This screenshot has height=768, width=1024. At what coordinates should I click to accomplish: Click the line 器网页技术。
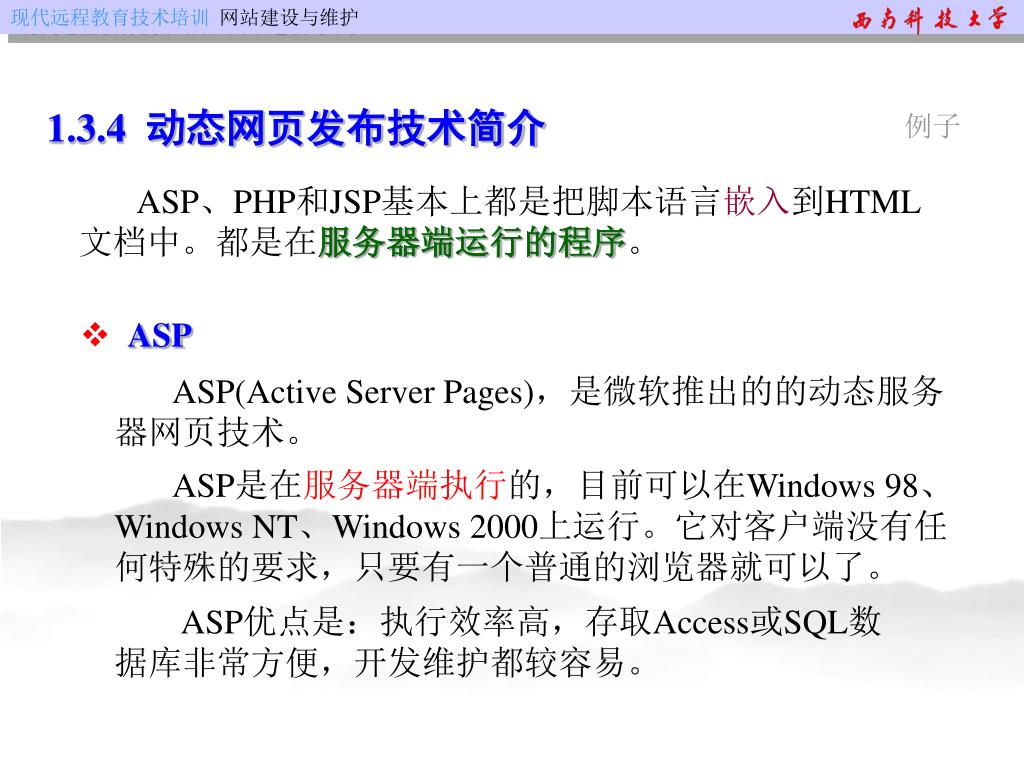(x=208, y=433)
